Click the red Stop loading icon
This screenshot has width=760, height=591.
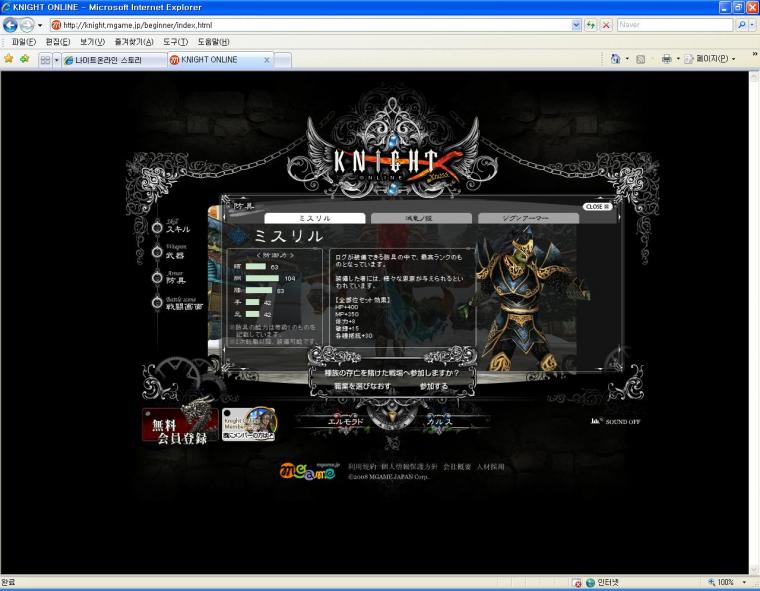[606, 25]
